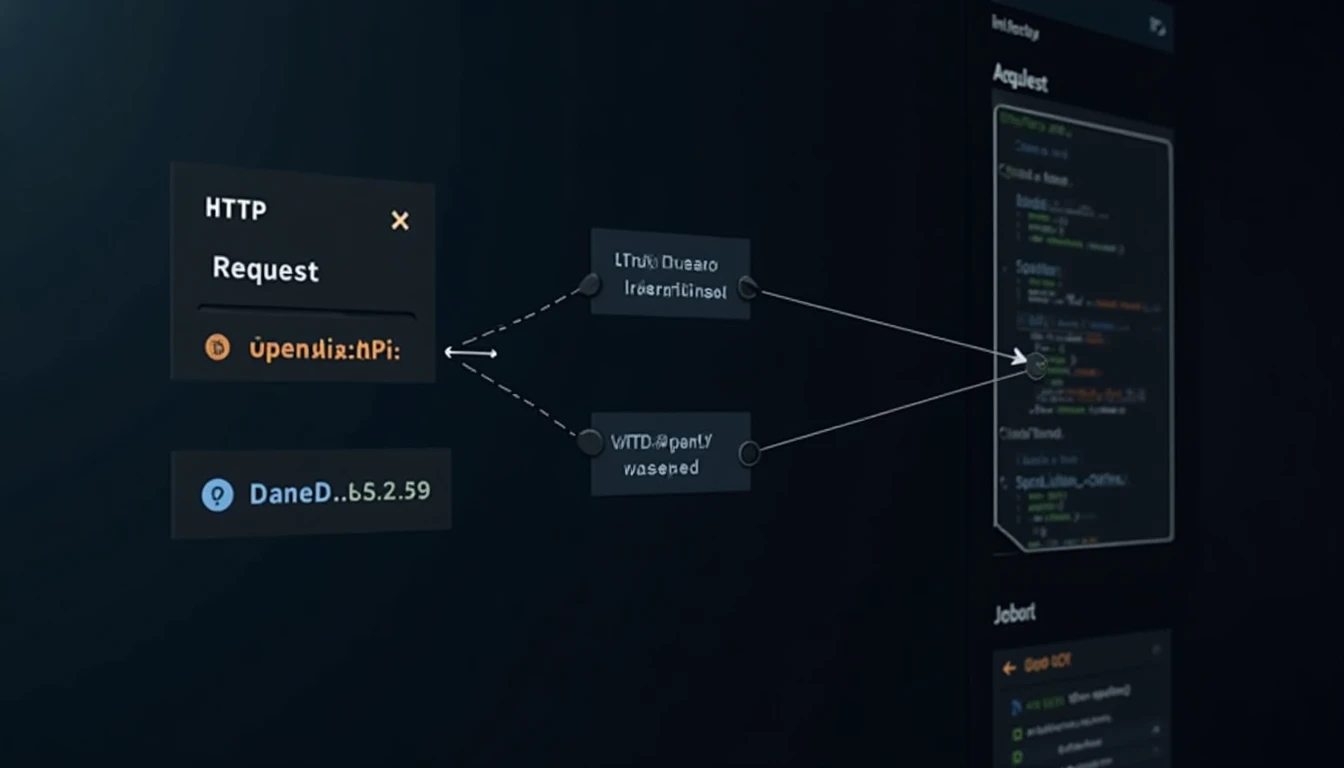Click the OpenAI API credential label text
Image resolution: width=1344 pixels, height=768 pixels.
pos(325,351)
